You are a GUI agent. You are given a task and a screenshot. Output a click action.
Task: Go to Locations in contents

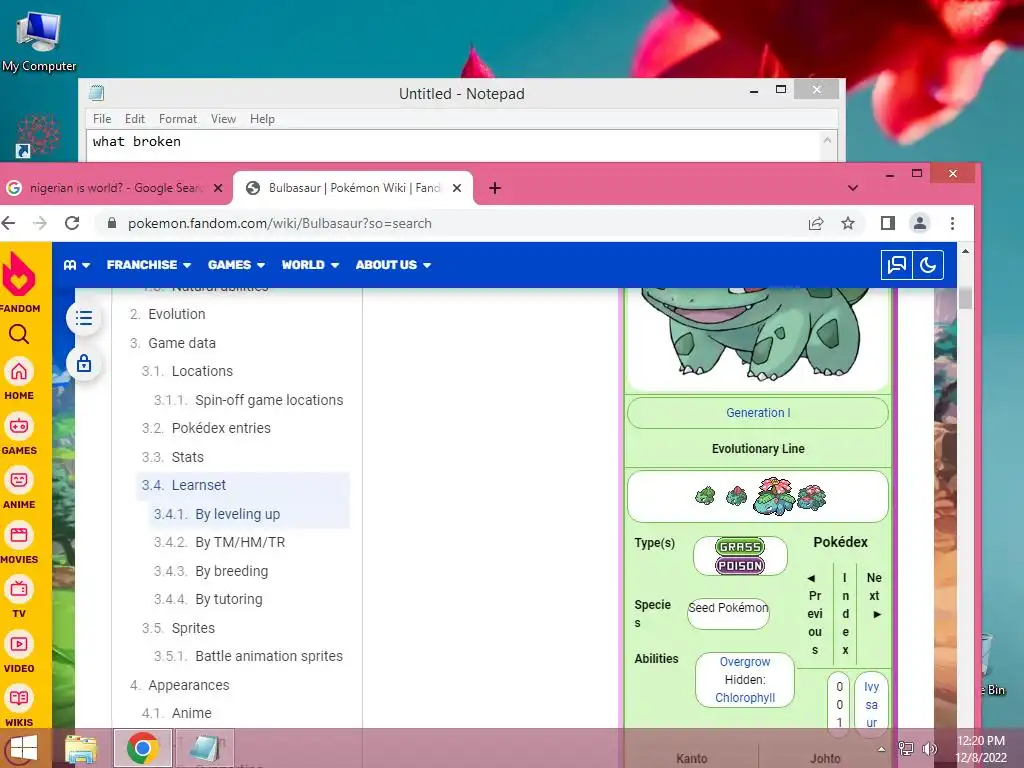202,371
